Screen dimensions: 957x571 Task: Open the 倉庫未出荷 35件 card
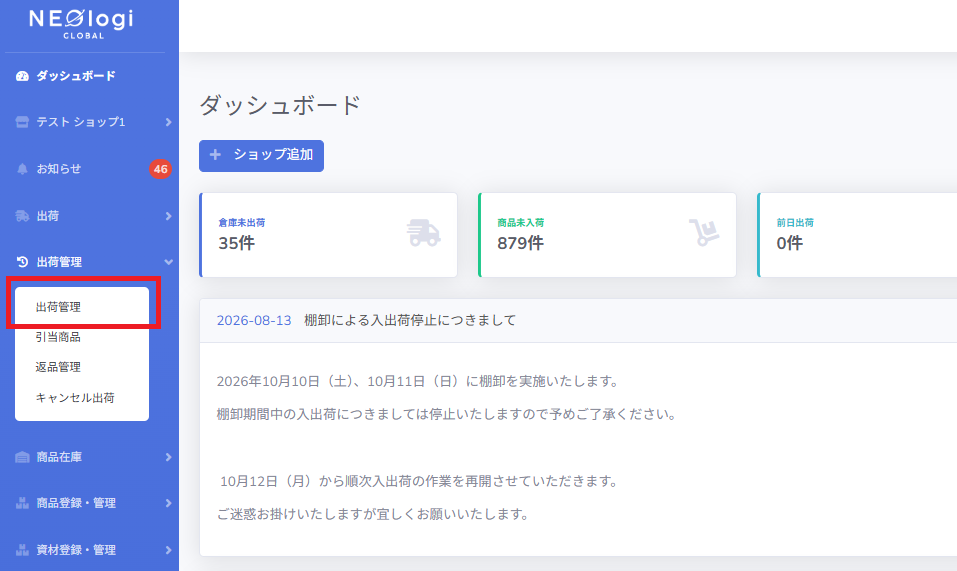pyautogui.click(x=328, y=235)
